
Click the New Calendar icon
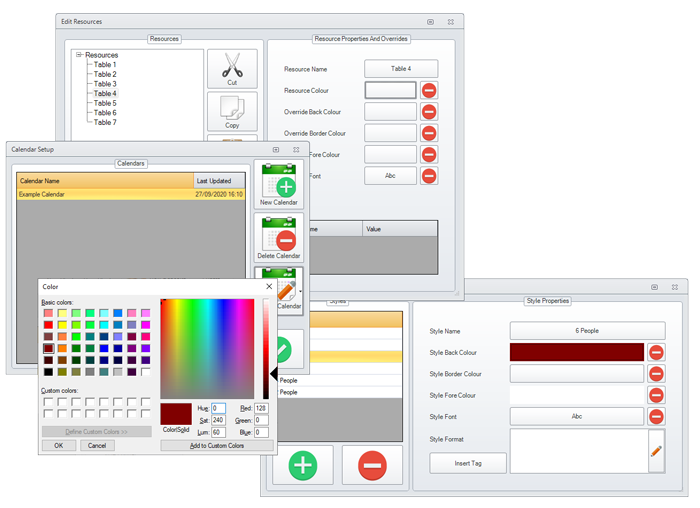coord(279,183)
